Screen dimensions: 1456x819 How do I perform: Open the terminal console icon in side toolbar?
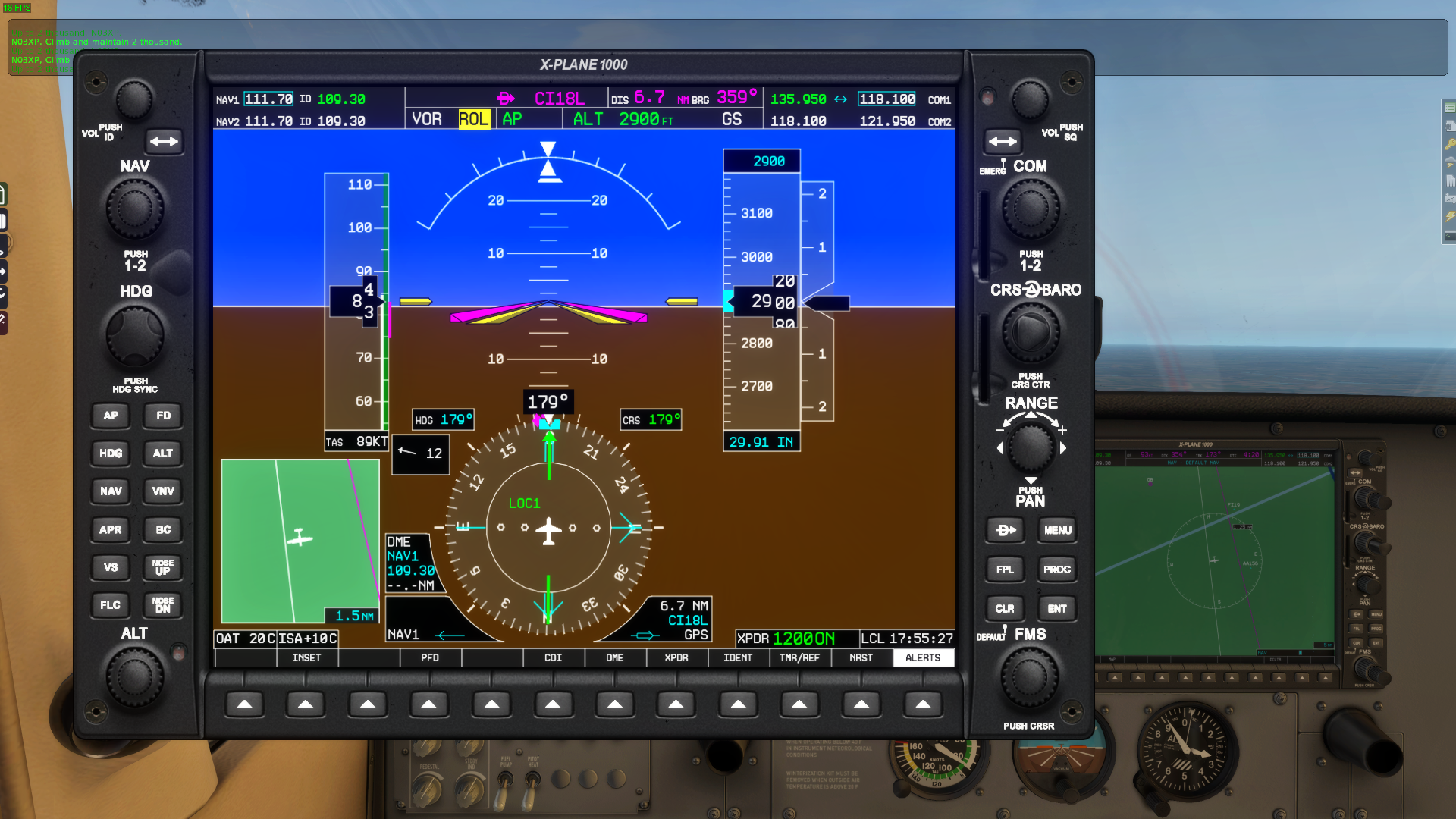1449,236
